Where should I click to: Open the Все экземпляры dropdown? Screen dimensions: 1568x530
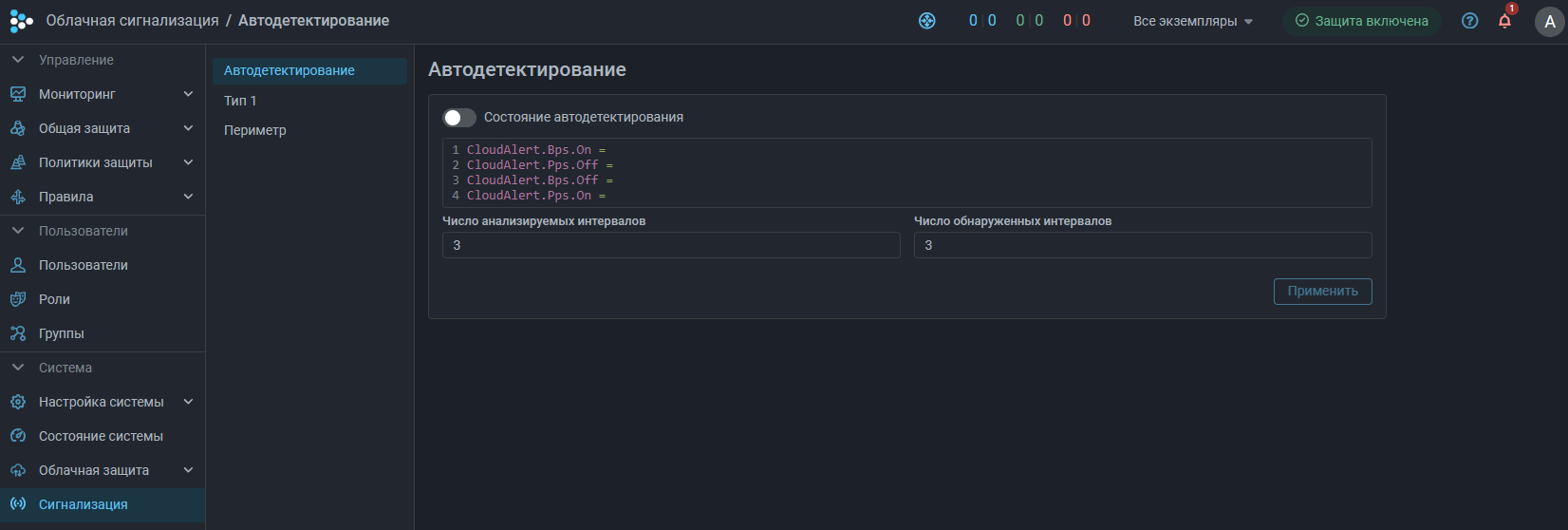click(1192, 21)
